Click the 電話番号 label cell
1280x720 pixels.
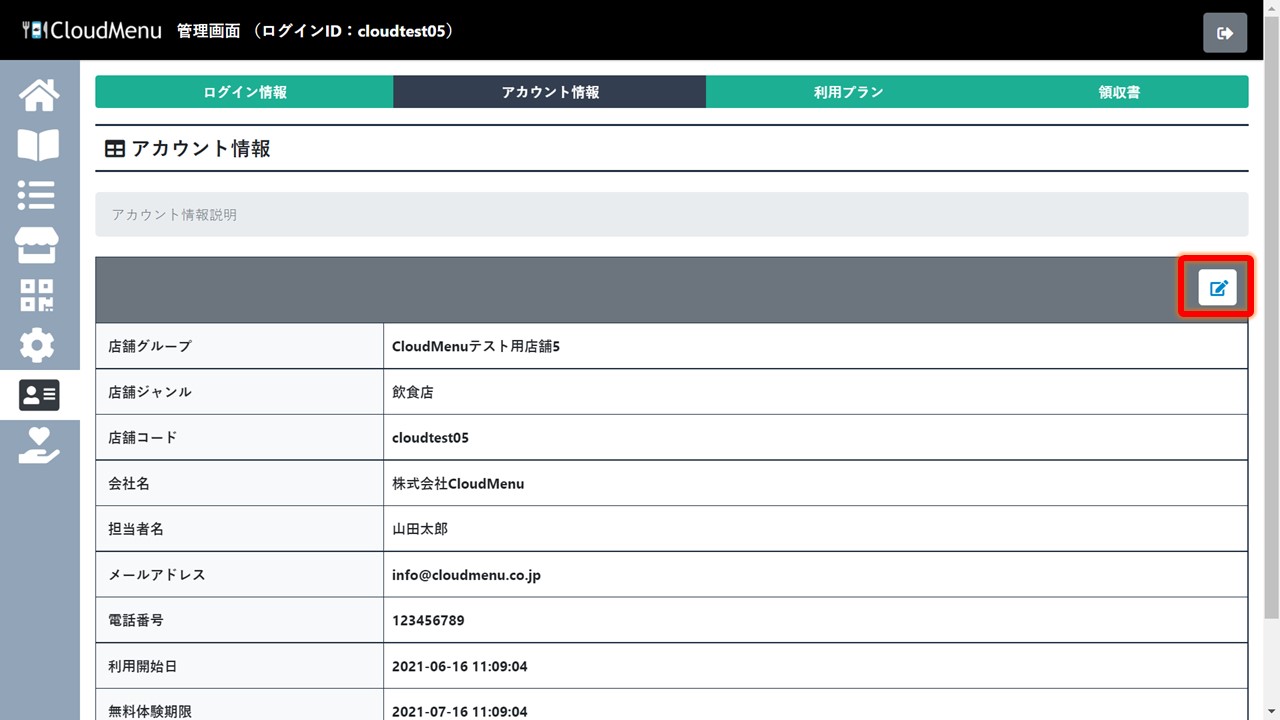(240, 621)
